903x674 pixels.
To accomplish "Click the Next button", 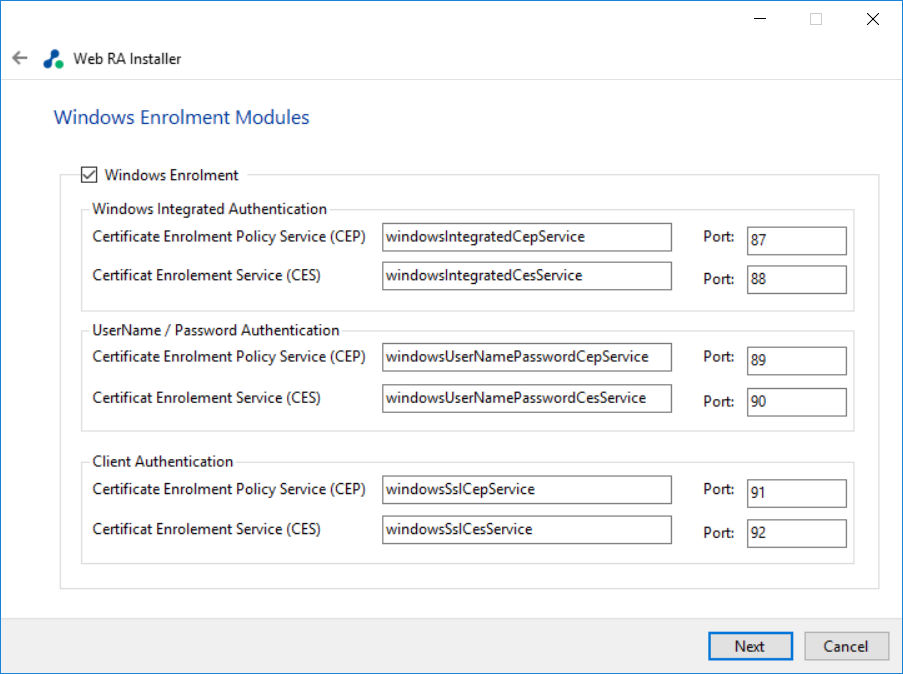I will 750,646.
